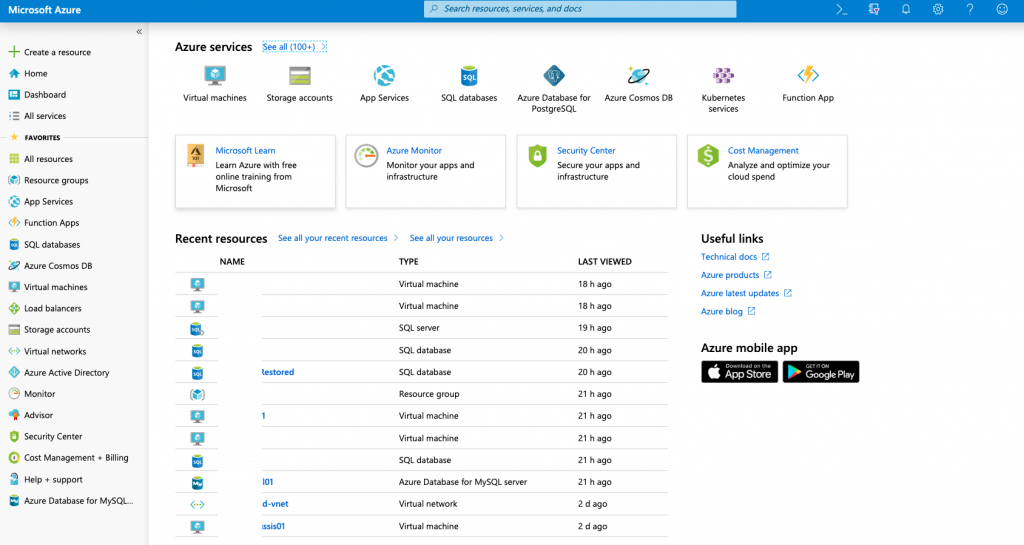
Task: Click the NAME column header
Action: 232,262
